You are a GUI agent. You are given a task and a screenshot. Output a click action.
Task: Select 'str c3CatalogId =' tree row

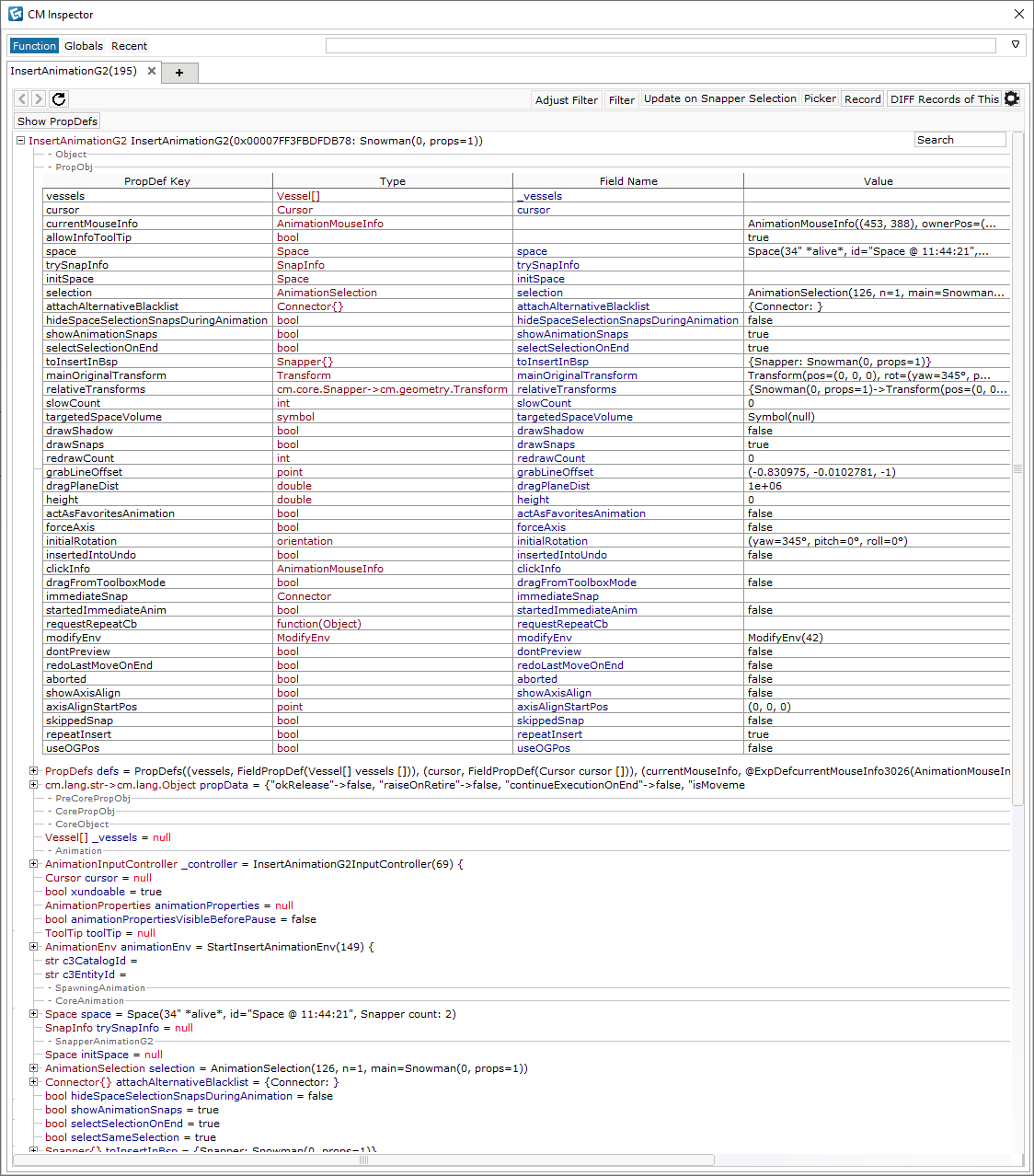coord(91,961)
